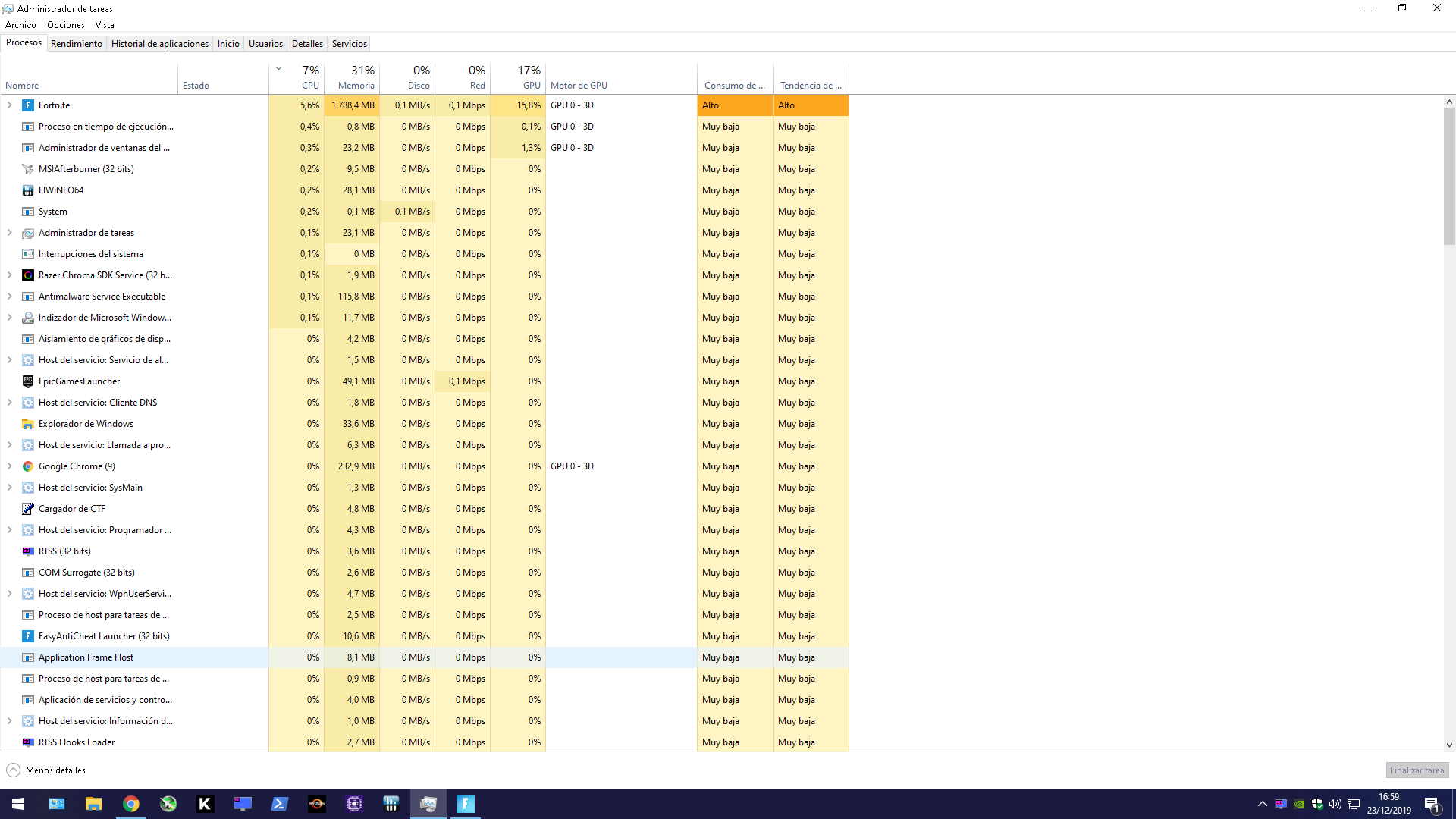Expand Host del servicio: Cliente DNS

coord(9,403)
